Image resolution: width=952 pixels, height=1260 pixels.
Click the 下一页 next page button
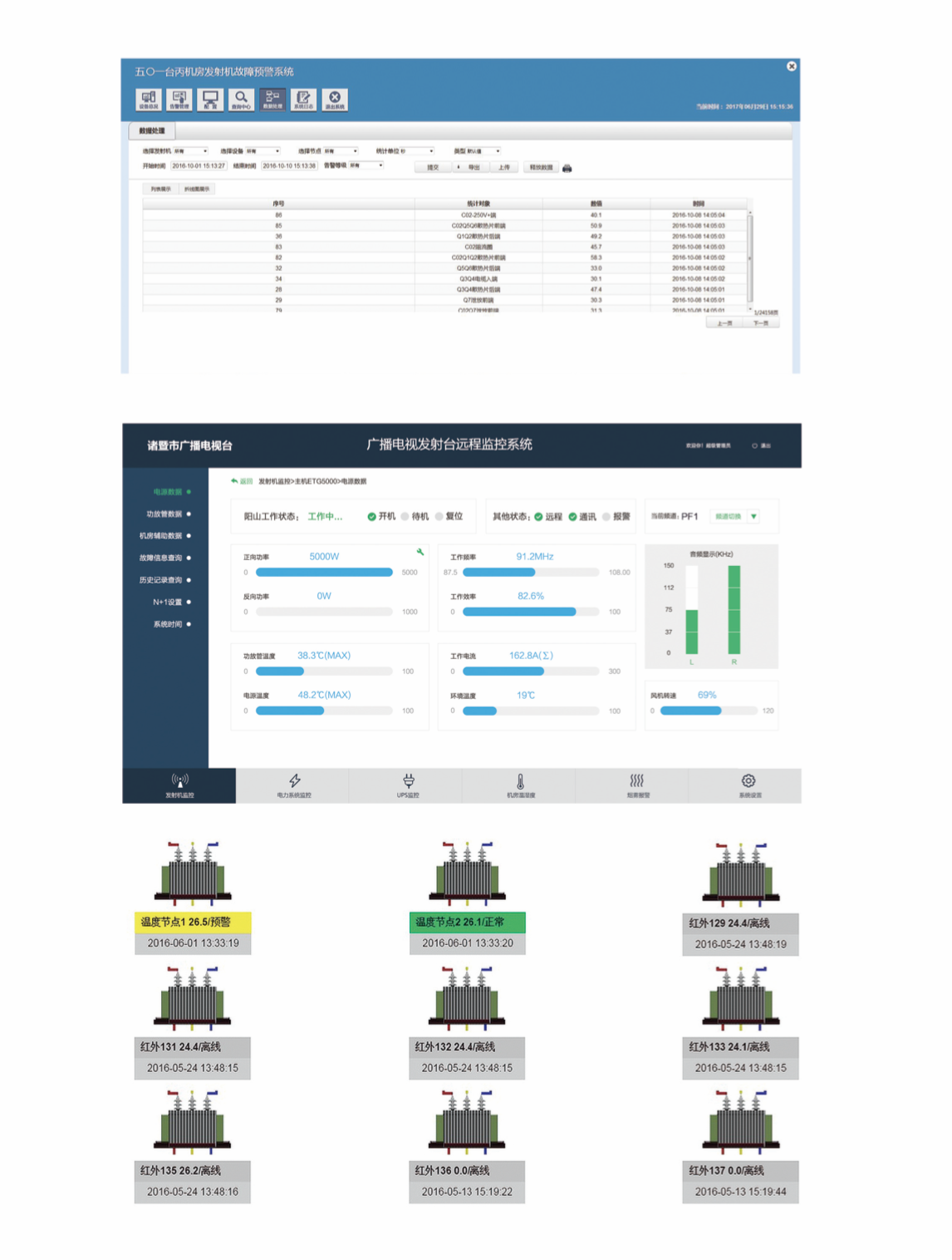click(x=760, y=323)
